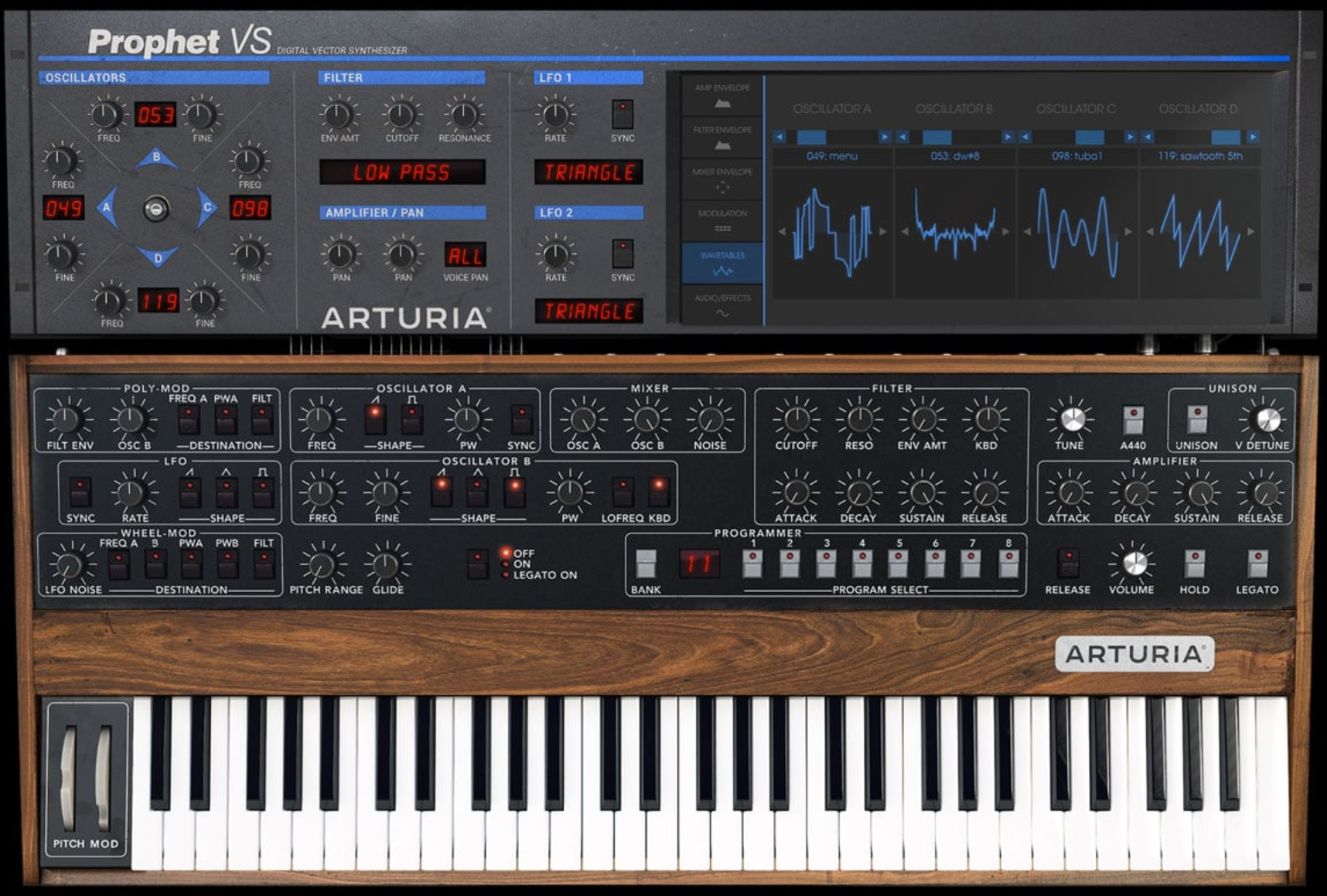Click the vector joystick center knob
Image resolution: width=1327 pixels, height=896 pixels.
coord(156,208)
